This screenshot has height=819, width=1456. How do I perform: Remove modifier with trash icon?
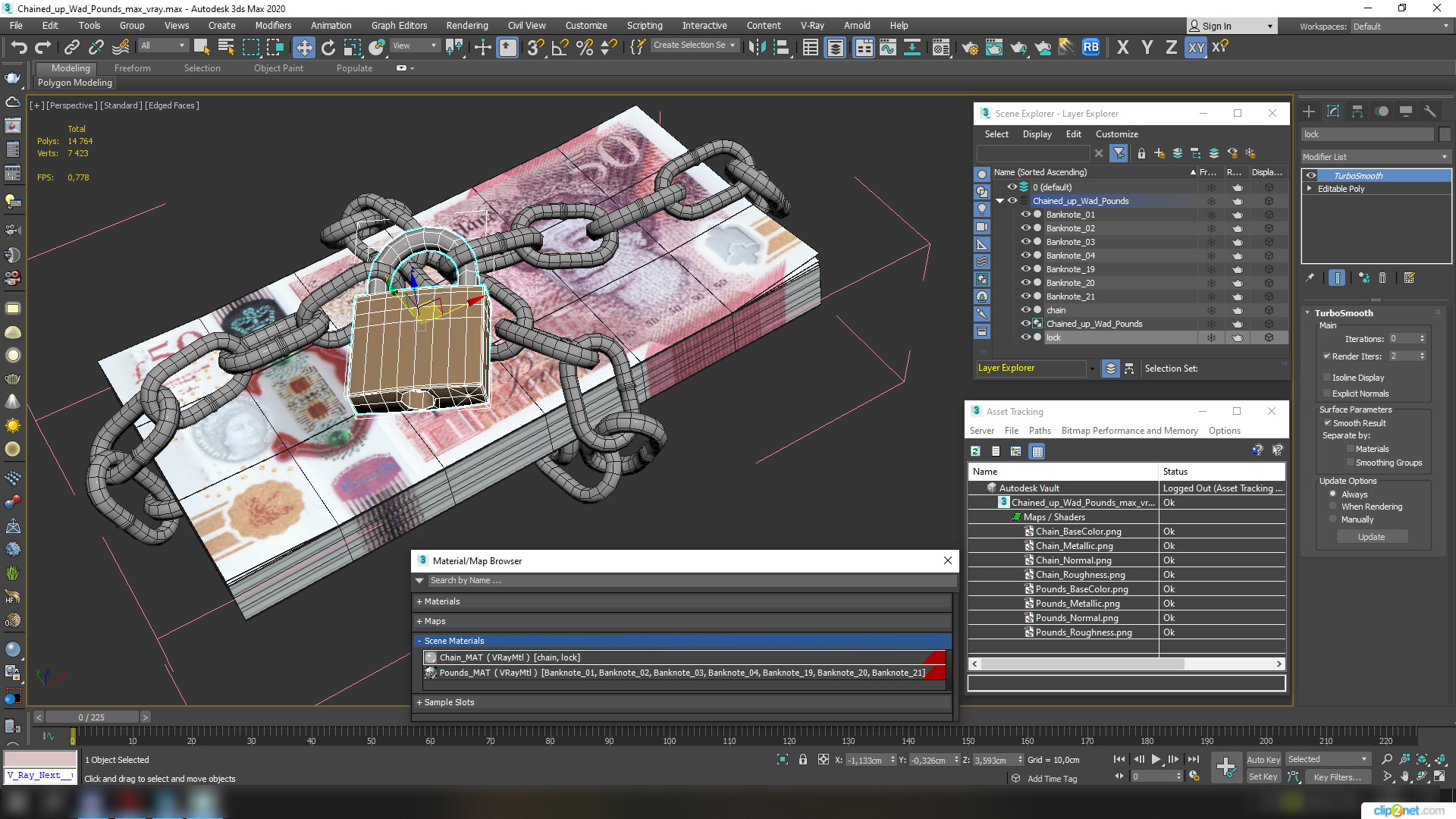[x=1382, y=278]
